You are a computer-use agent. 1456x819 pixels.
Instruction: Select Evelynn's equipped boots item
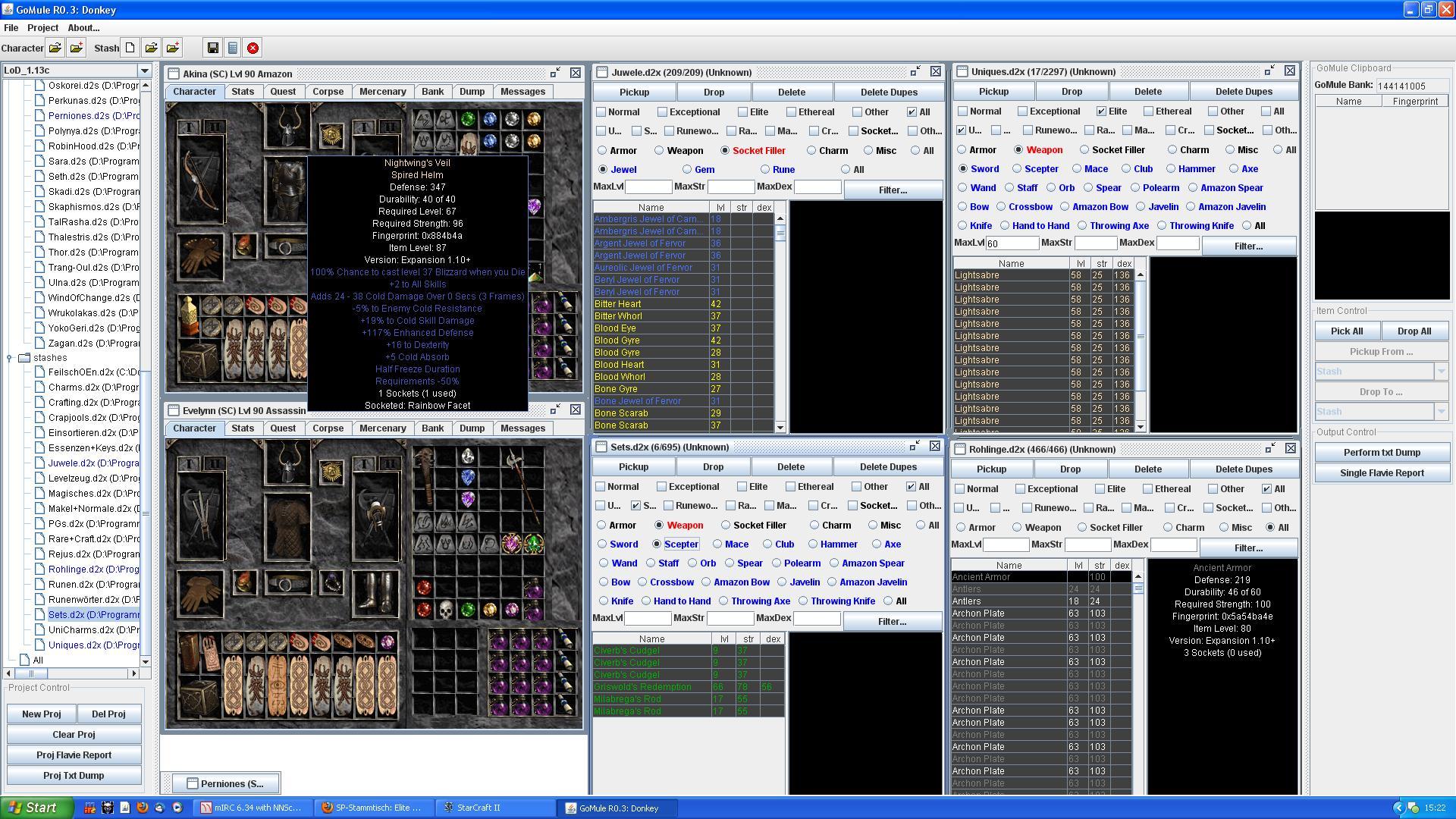pyautogui.click(x=375, y=594)
